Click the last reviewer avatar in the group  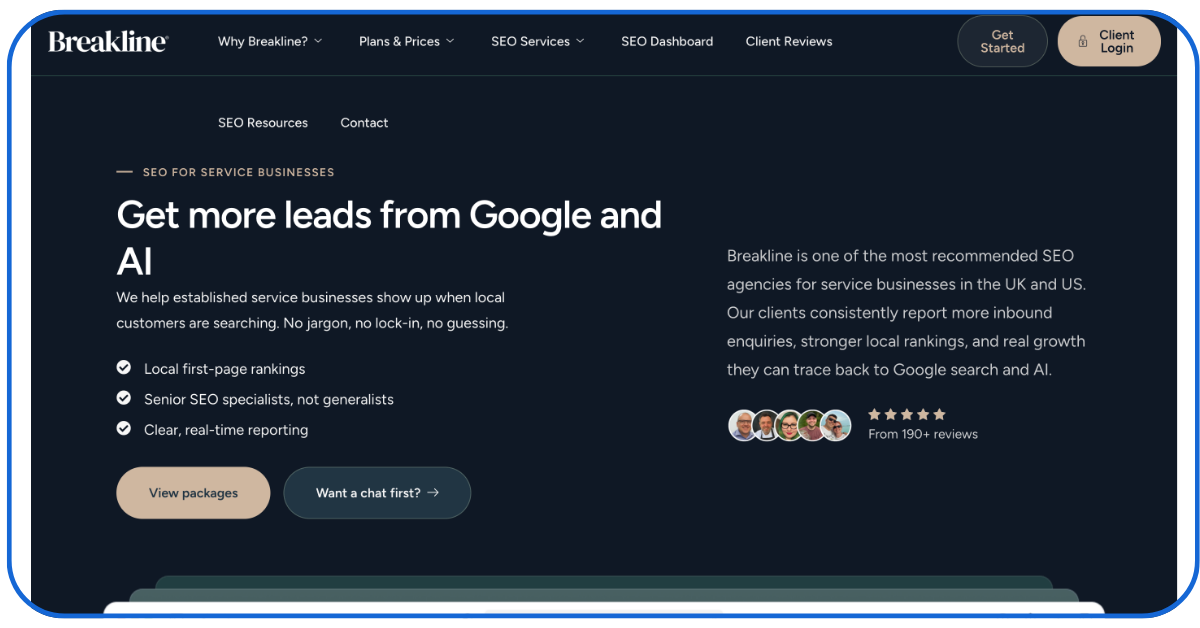(x=835, y=425)
